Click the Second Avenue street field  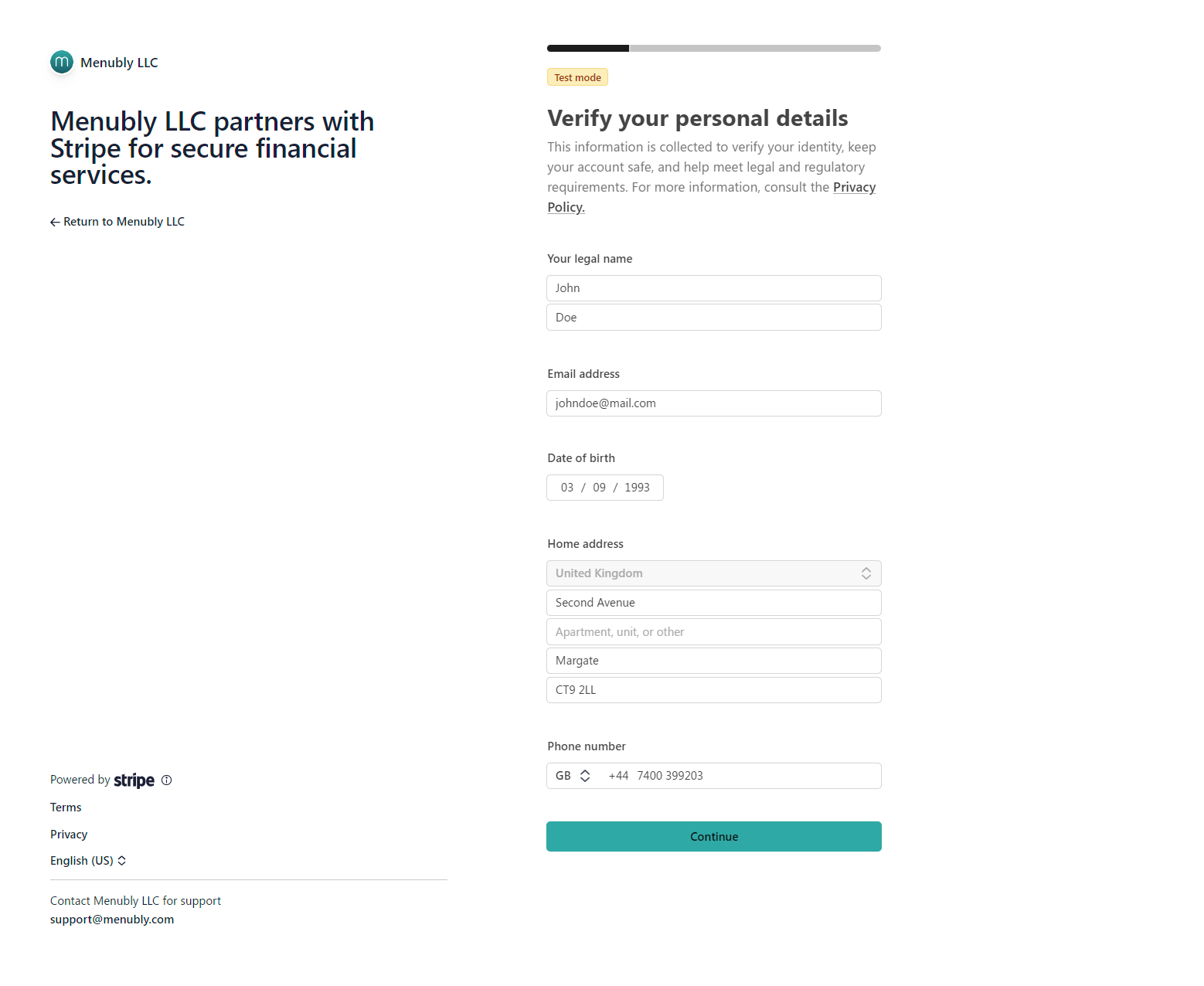713,603
